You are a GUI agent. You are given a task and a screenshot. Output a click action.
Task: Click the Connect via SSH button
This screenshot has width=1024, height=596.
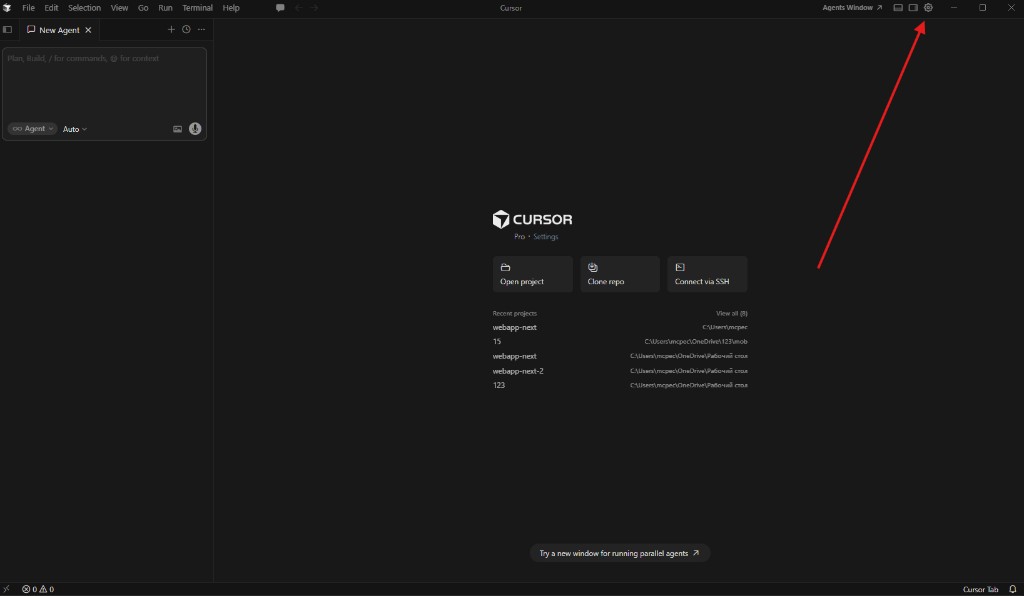coord(707,274)
